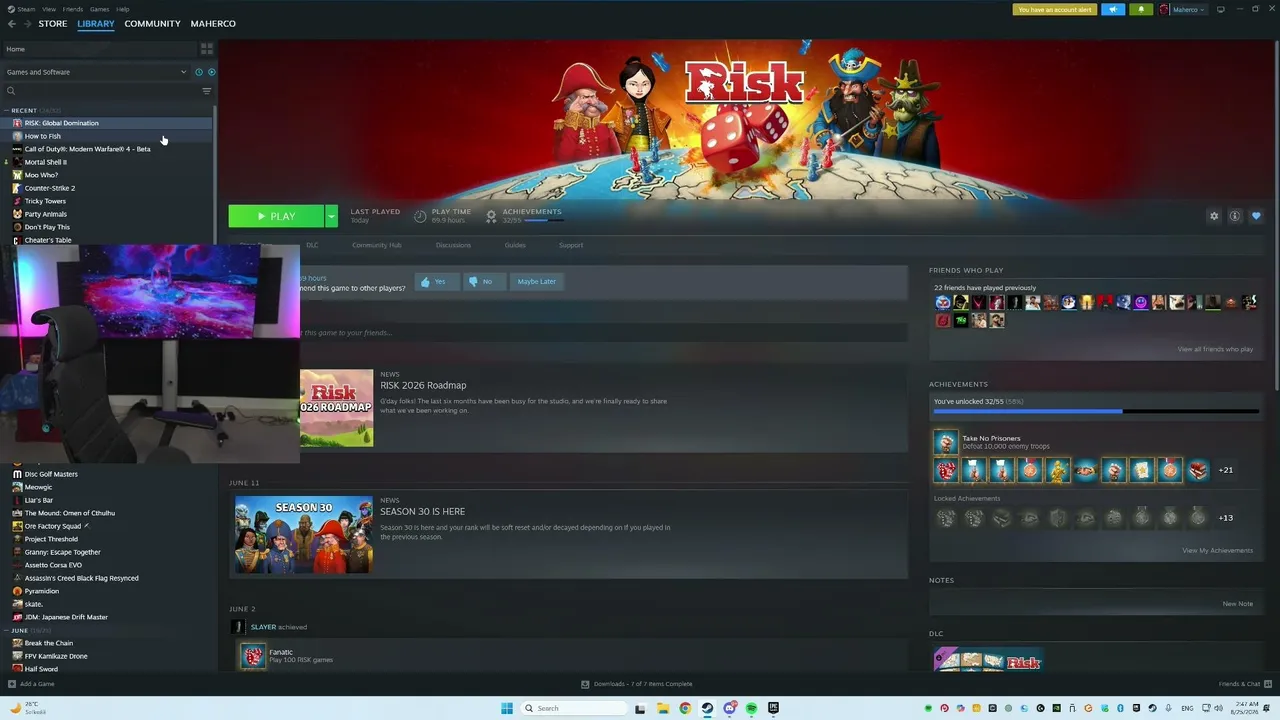
Task: Go to the COMMUNITY tab
Action: coord(153,24)
